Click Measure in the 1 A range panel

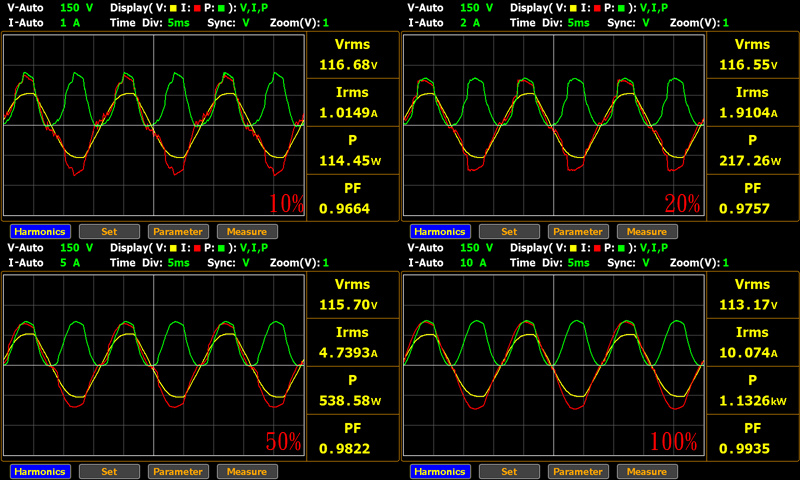coord(247,232)
